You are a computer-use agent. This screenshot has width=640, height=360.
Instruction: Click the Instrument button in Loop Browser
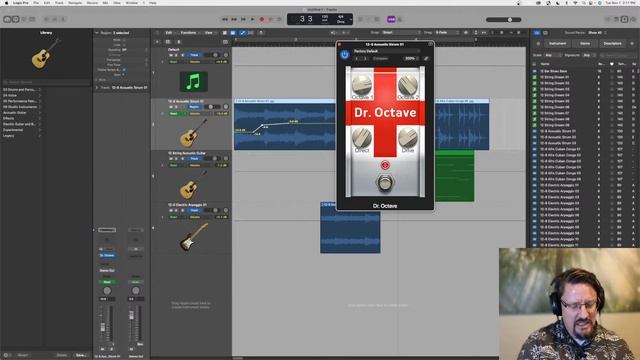557,43
